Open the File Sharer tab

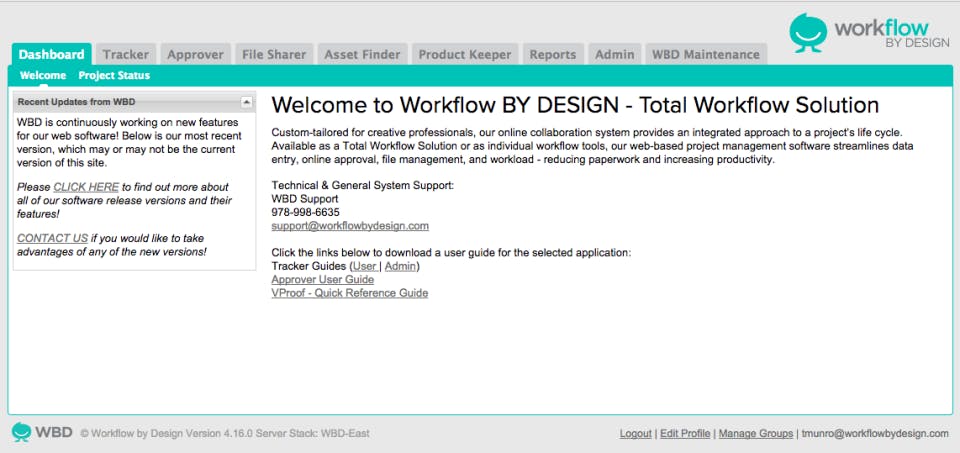tap(274, 54)
